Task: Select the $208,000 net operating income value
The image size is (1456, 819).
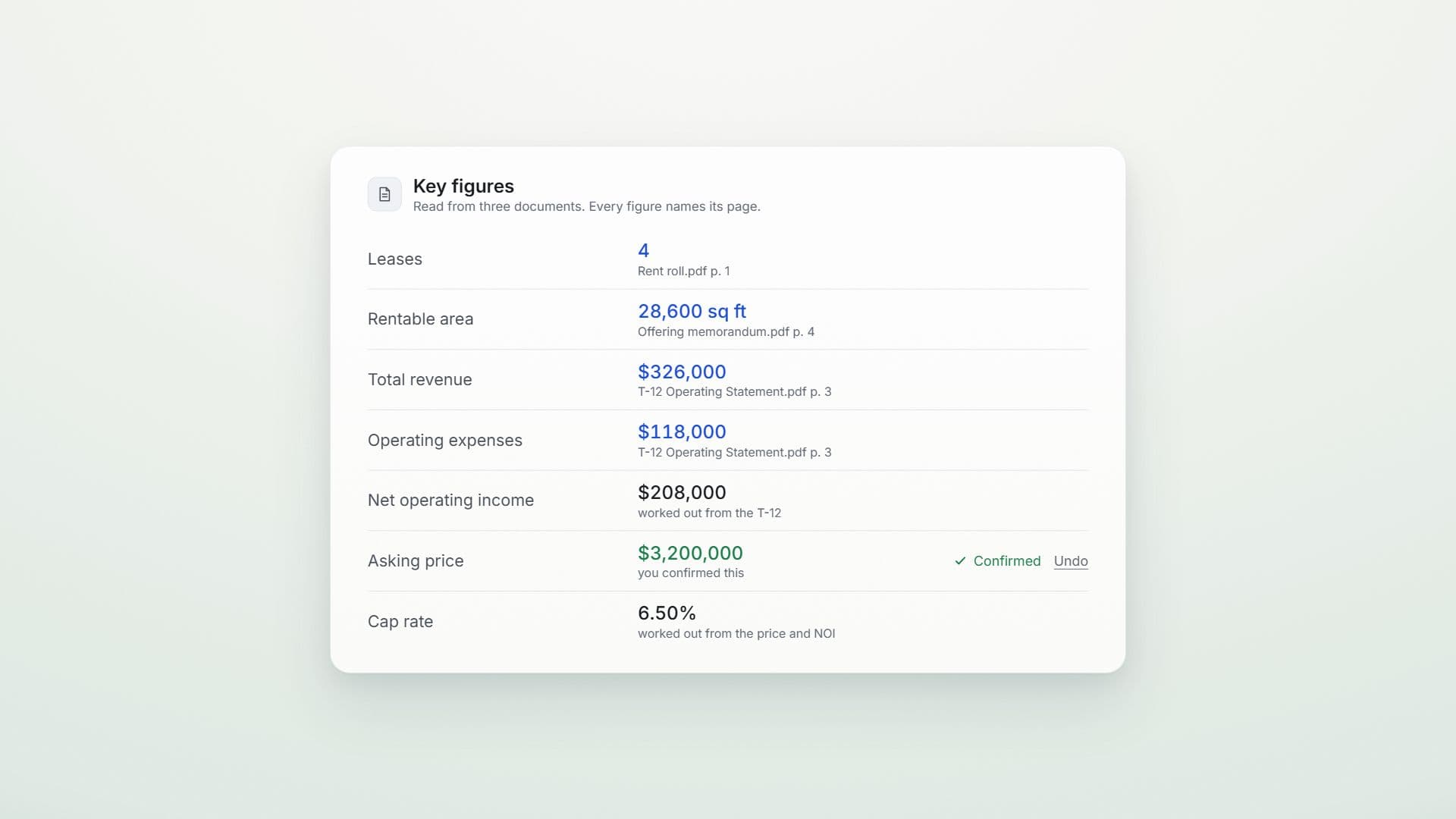Action: point(682,492)
